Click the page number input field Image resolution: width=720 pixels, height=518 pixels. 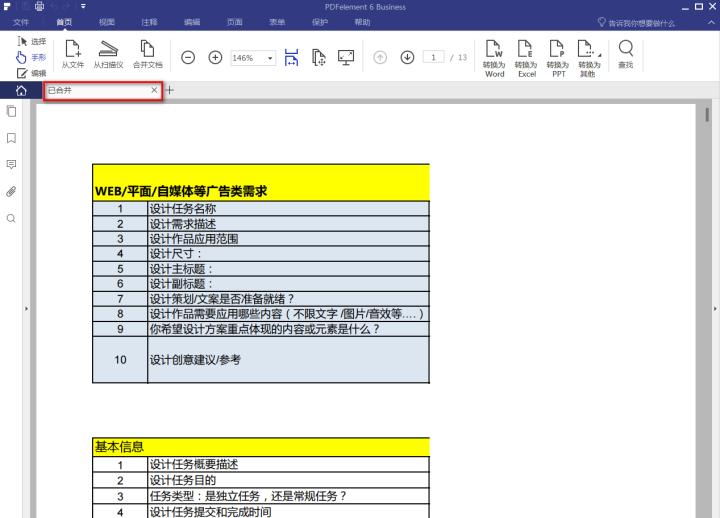click(x=433, y=57)
